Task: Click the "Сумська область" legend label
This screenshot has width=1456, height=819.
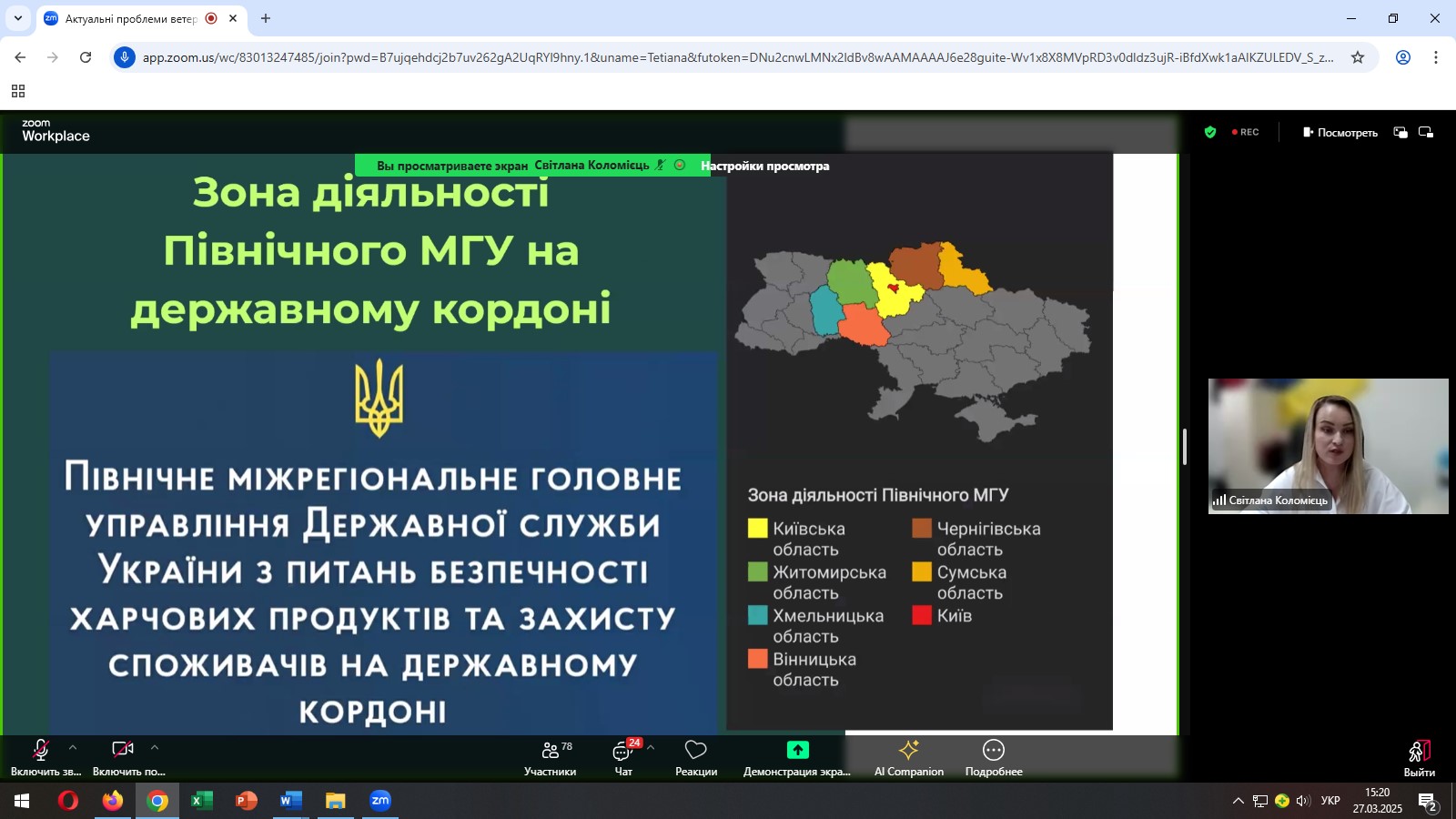Action: [x=972, y=582]
